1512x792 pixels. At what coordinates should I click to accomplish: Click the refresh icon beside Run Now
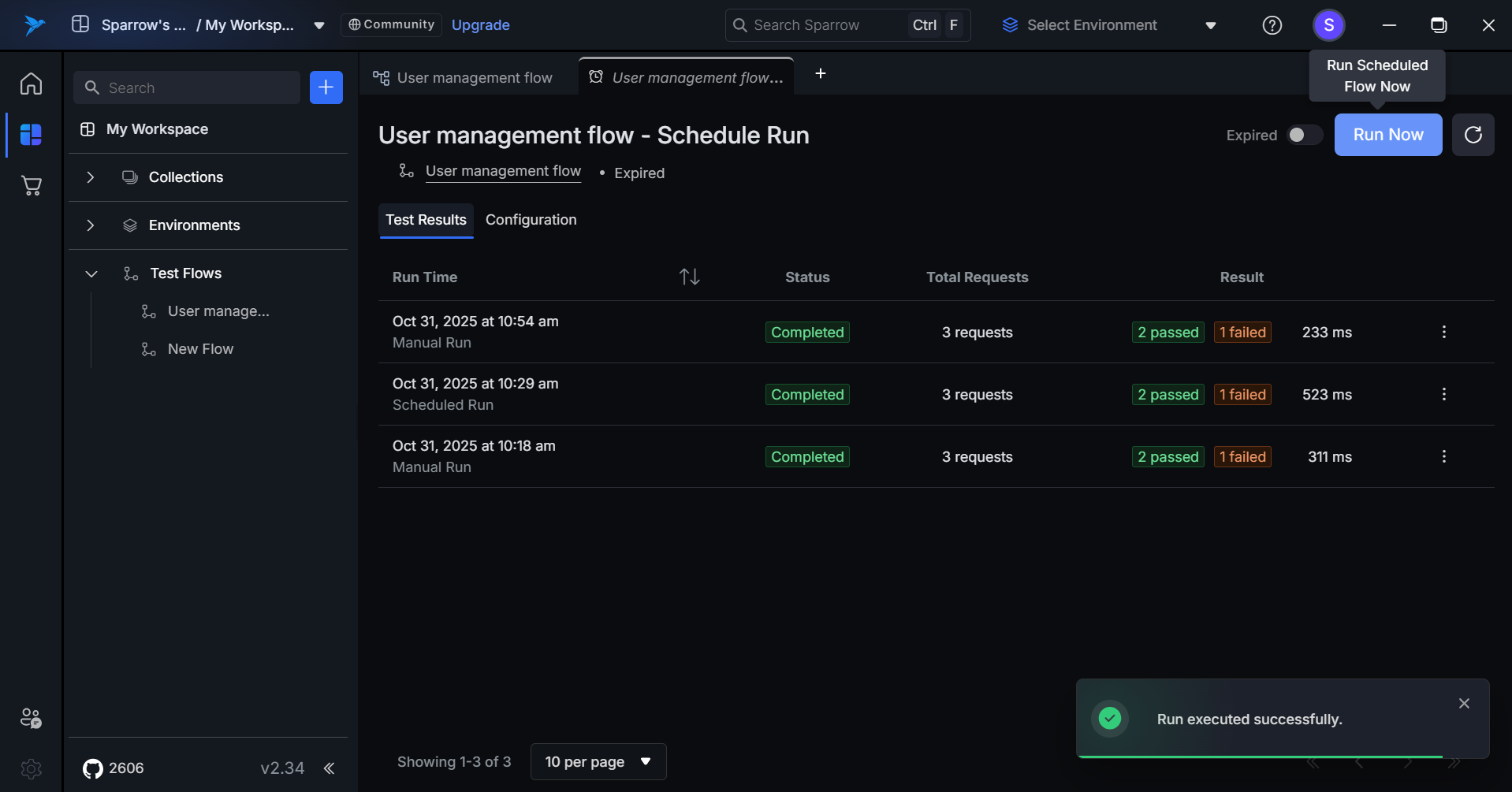point(1473,135)
